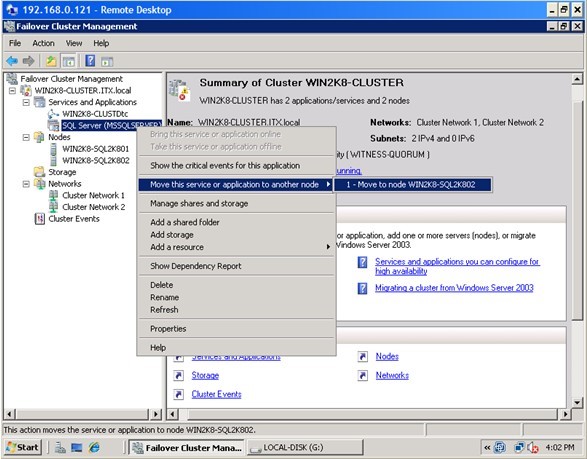Click the Failover Cluster Management taskbar button
Viewport: 587px width, 459px height.
click(x=186, y=447)
